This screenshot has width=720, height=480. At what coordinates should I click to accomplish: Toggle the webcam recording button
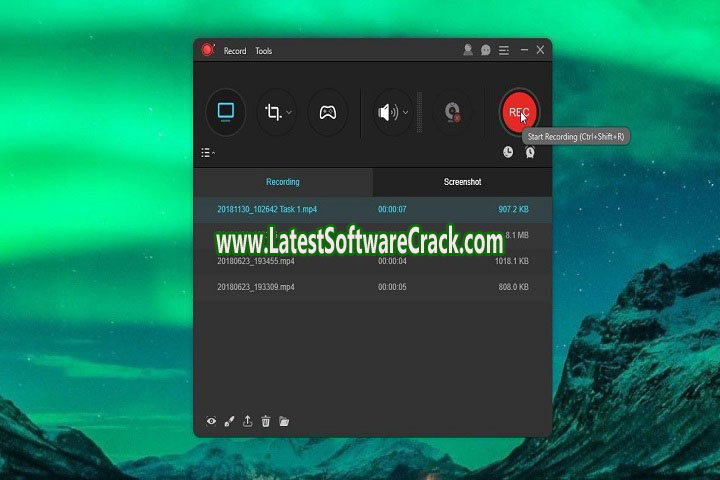point(453,112)
